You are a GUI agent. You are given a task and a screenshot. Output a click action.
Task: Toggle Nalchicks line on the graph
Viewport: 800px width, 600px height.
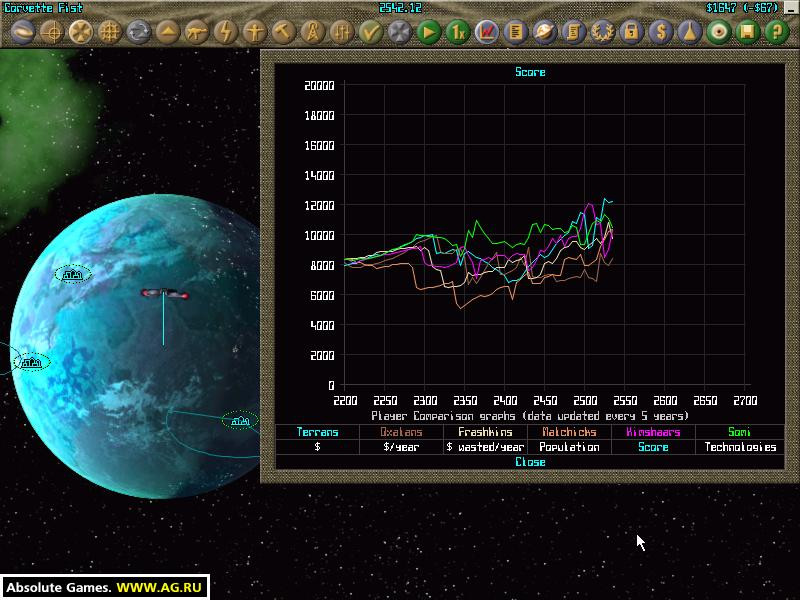[x=569, y=432]
